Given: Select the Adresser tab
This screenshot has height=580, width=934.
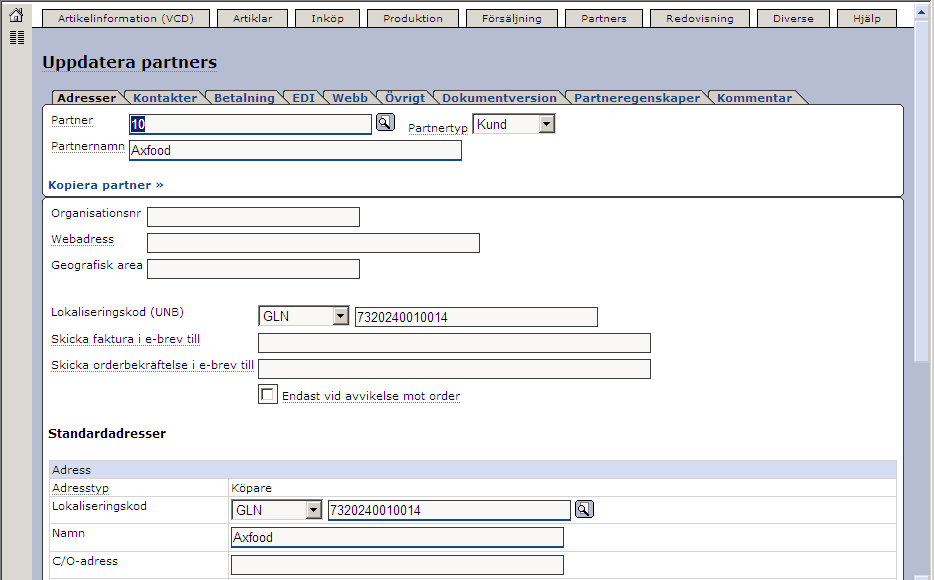Looking at the screenshot, I should pos(86,98).
